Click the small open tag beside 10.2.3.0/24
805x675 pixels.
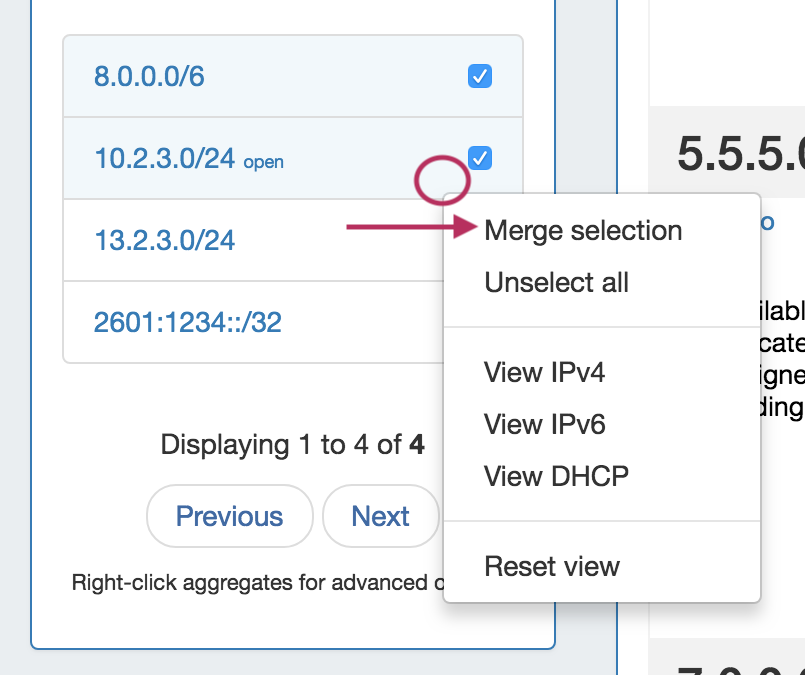263,162
